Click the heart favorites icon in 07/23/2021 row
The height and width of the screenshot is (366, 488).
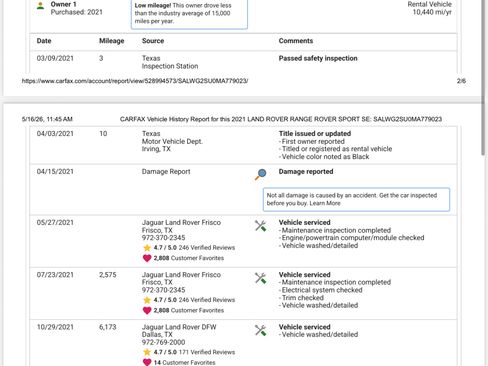click(147, 310)
